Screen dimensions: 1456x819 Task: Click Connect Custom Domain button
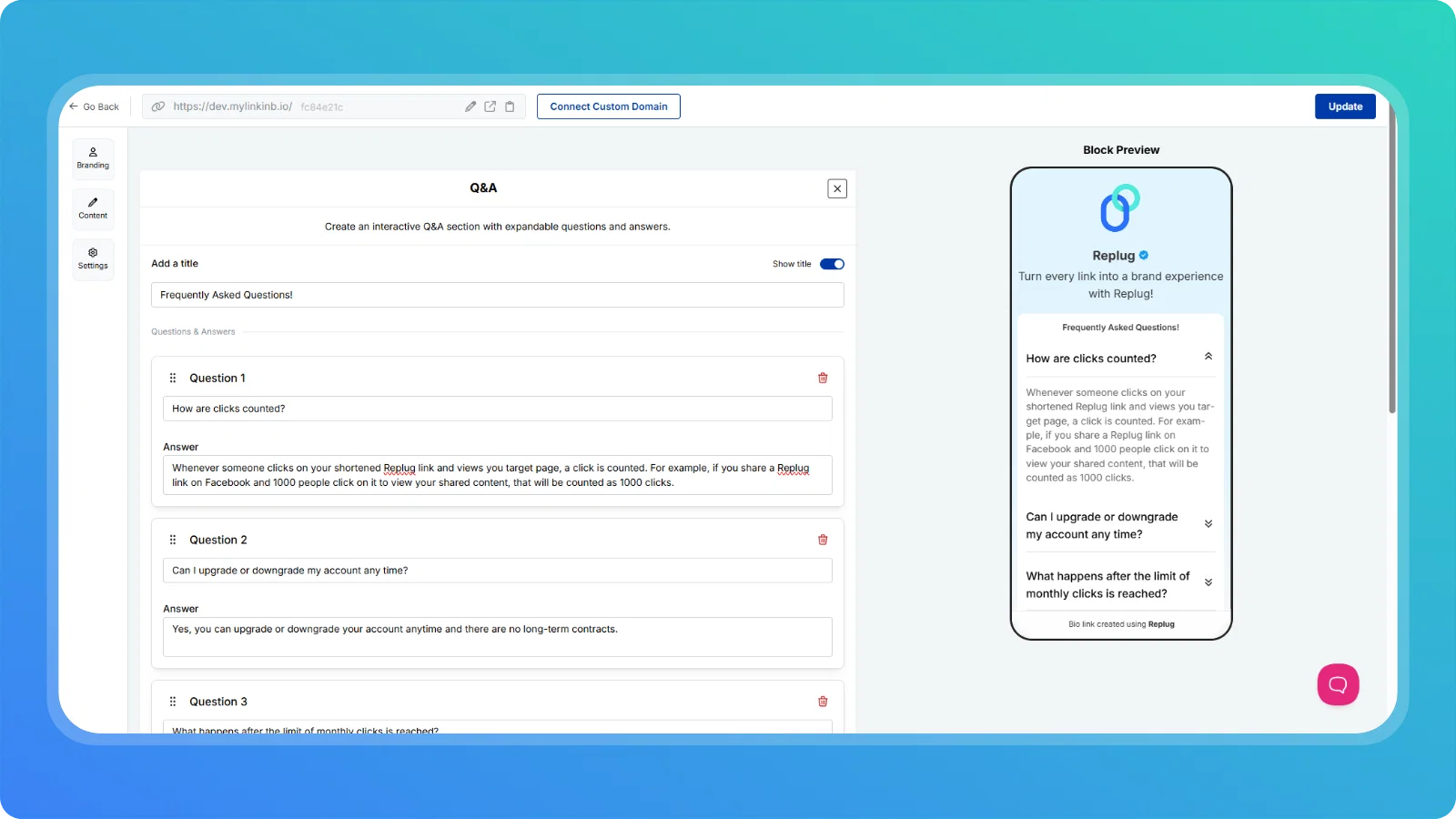pyautogui.click(x=609, y=106)
